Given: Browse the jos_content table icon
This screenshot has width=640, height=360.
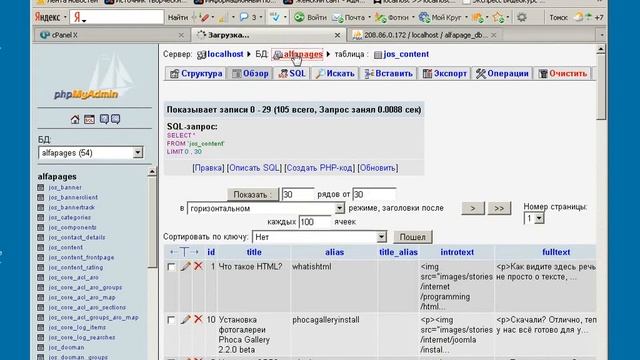Looking at the screenshot, I should coord(41,247).
